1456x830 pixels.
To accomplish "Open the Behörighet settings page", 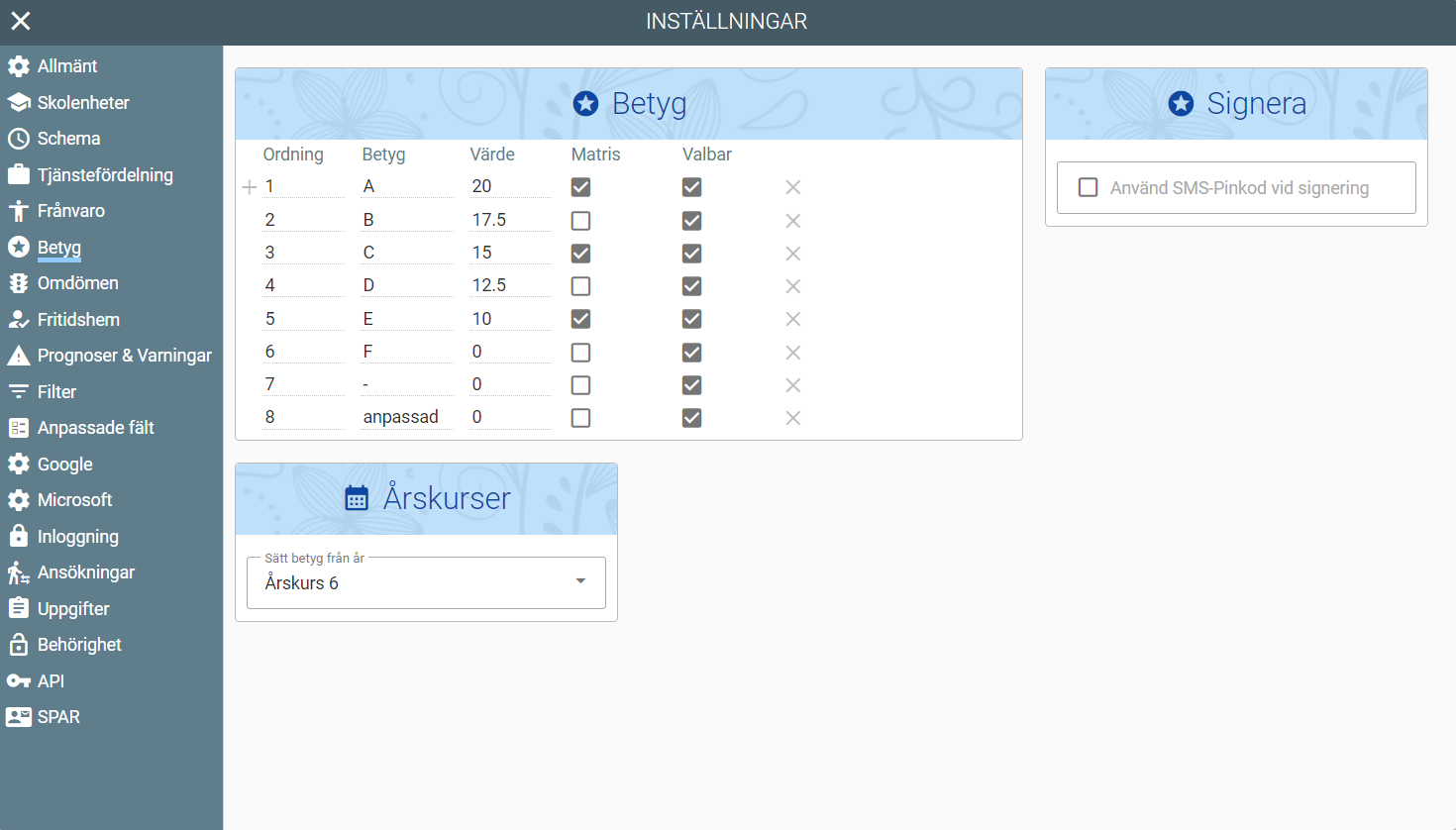I will [x=79, y=645].
